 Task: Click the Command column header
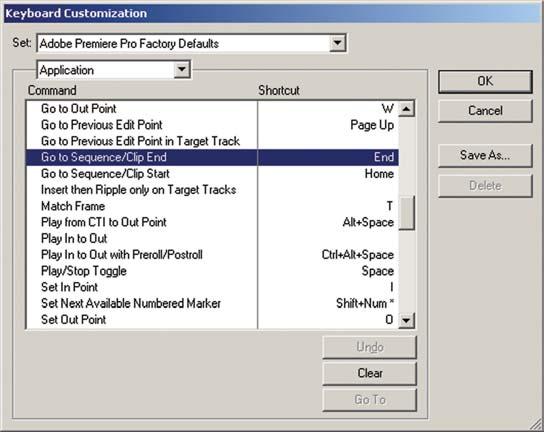point(52,91)
